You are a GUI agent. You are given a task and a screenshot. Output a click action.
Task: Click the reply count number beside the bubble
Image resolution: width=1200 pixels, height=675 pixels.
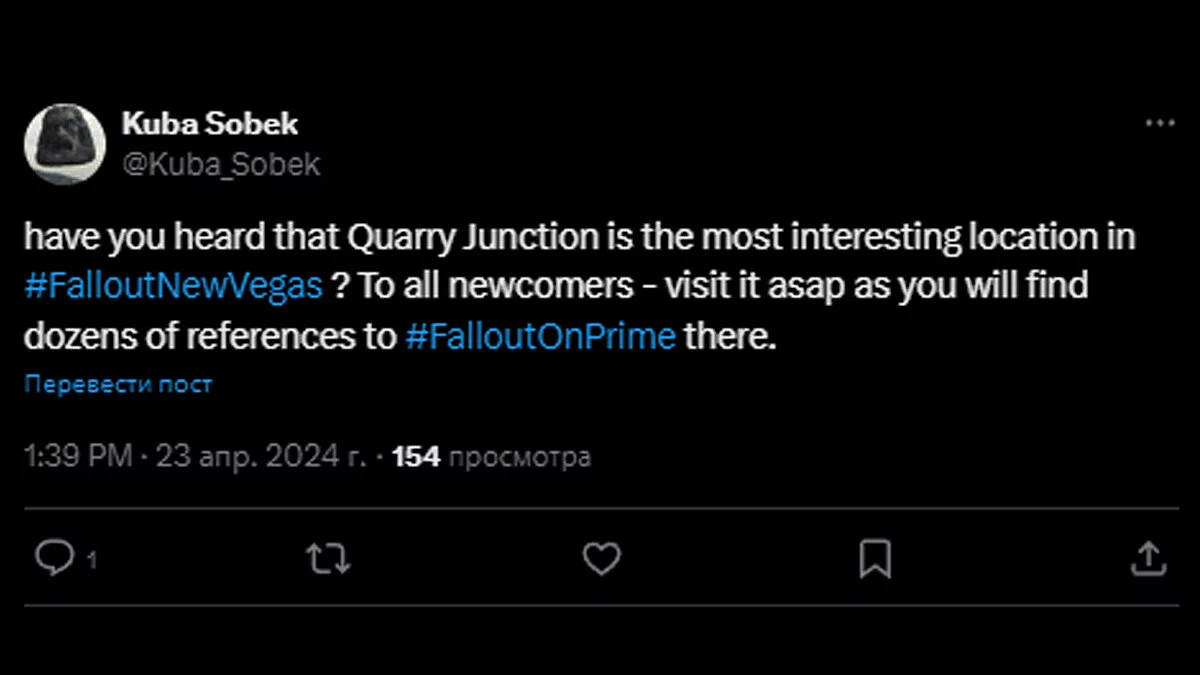pos(92,561)
